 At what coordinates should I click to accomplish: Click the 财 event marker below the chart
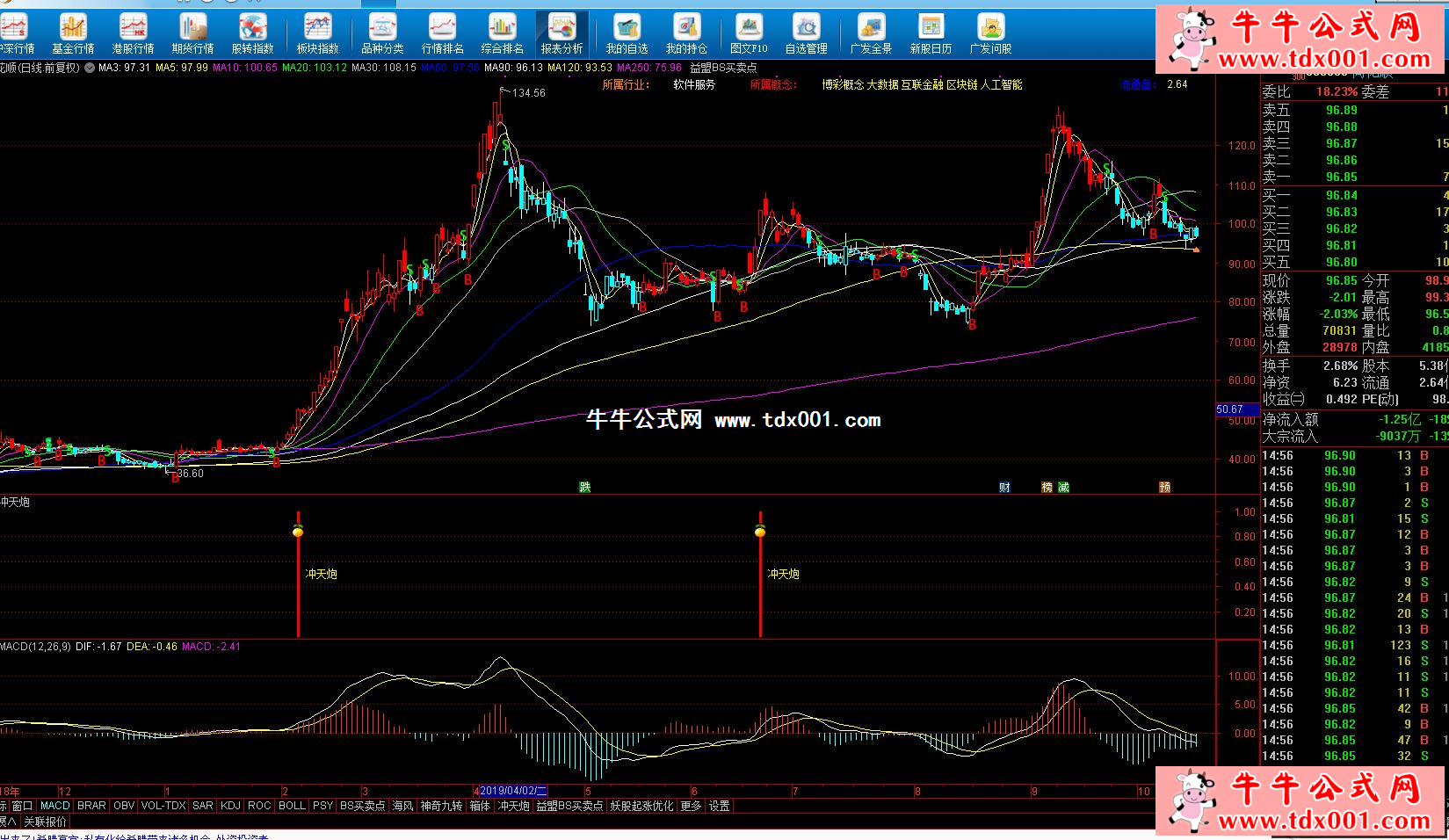tap(1004, 487)
